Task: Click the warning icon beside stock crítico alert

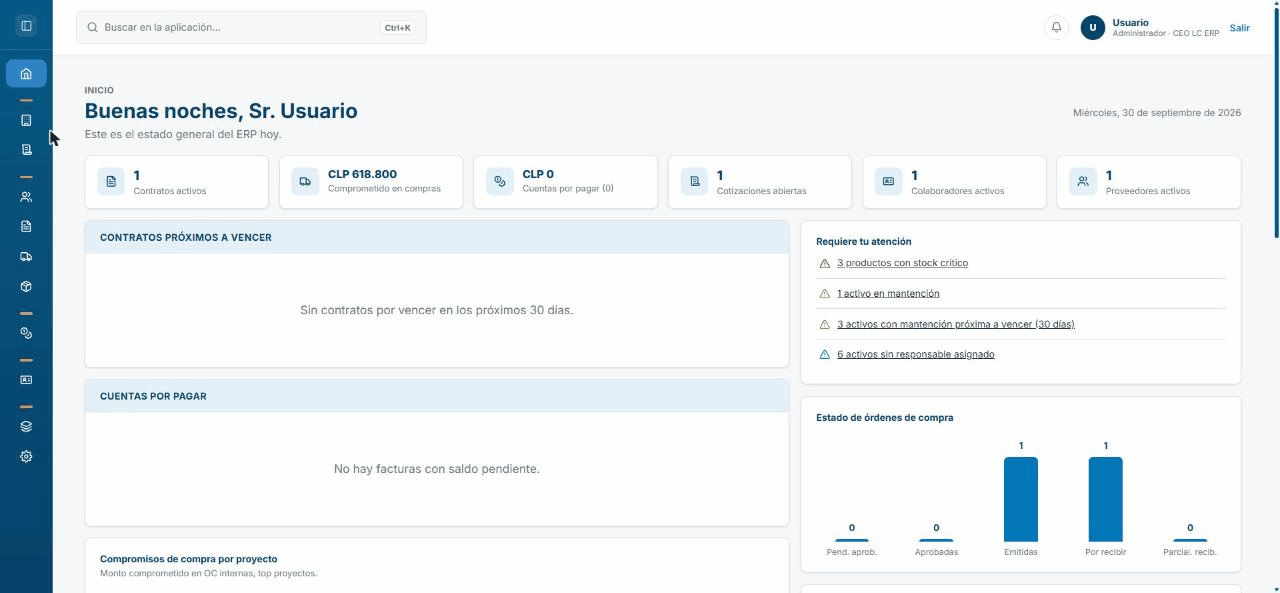Action: tap(825, 263)
